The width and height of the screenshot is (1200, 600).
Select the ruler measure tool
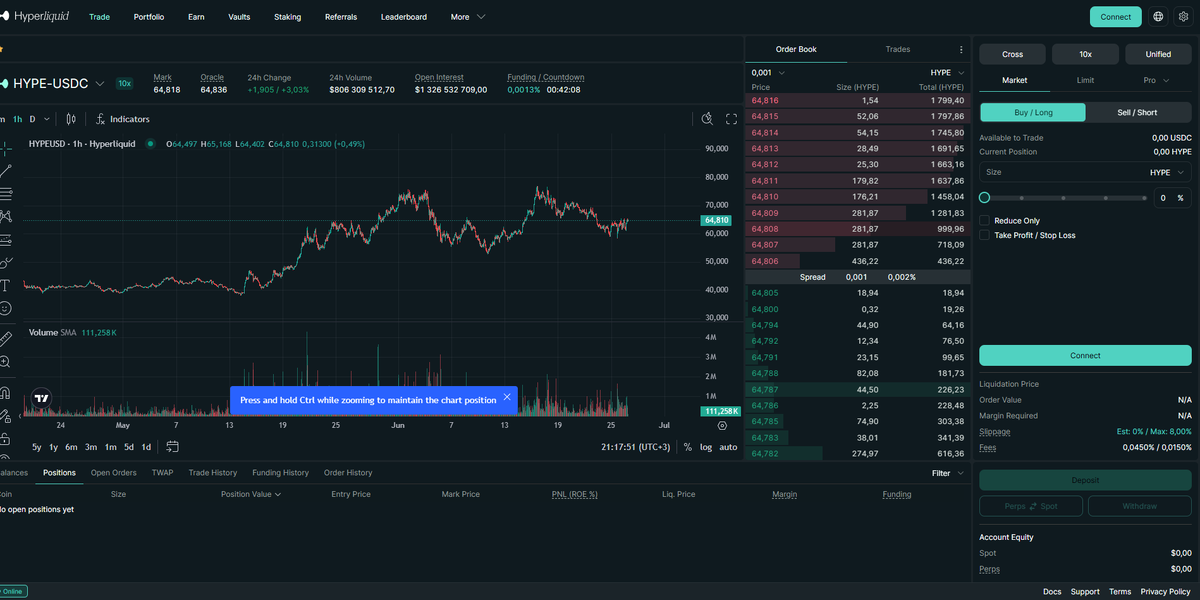[5, 338]
